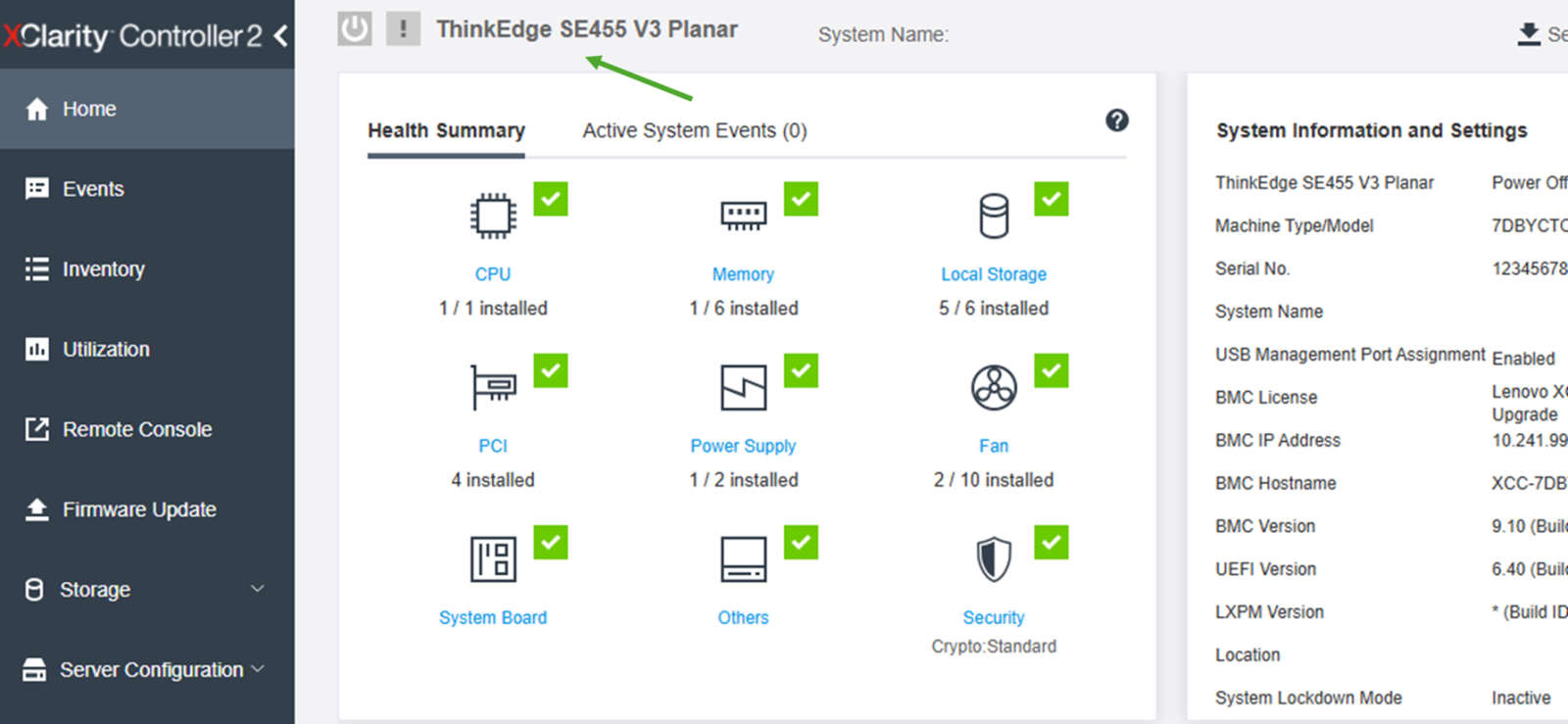Click the green check status for Others
This screenshot has height=724, width=1568.
coord(801,542)
